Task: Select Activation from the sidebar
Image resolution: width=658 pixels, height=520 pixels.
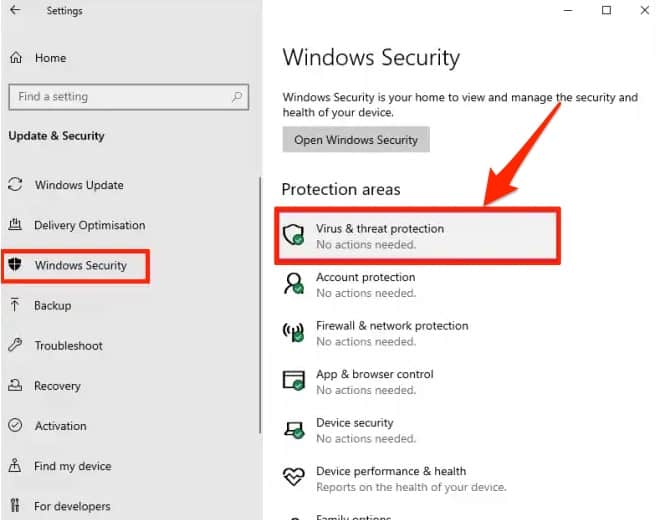Action: [x=60, y=425]
